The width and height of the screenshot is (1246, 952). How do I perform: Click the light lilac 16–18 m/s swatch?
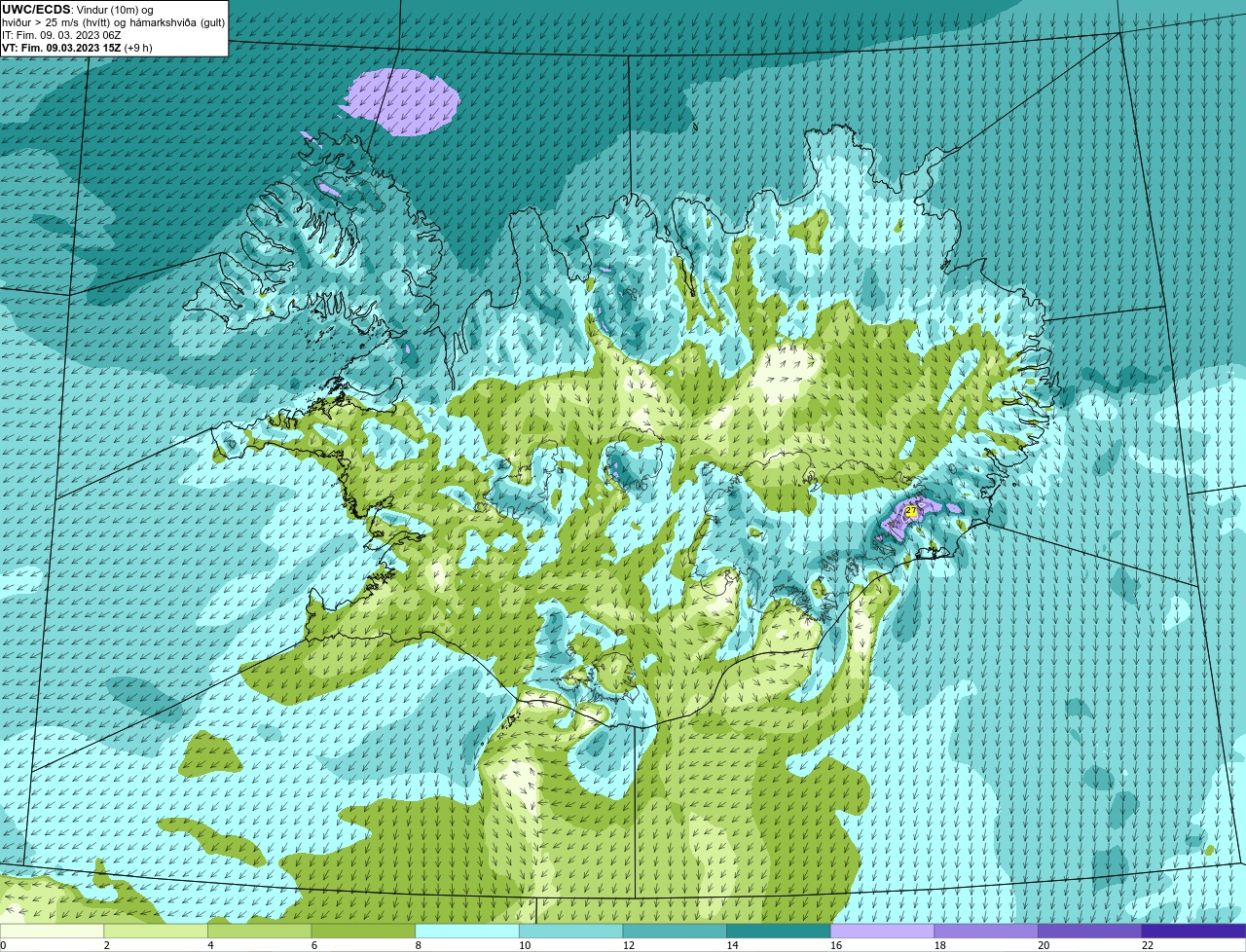pos(882,931)
